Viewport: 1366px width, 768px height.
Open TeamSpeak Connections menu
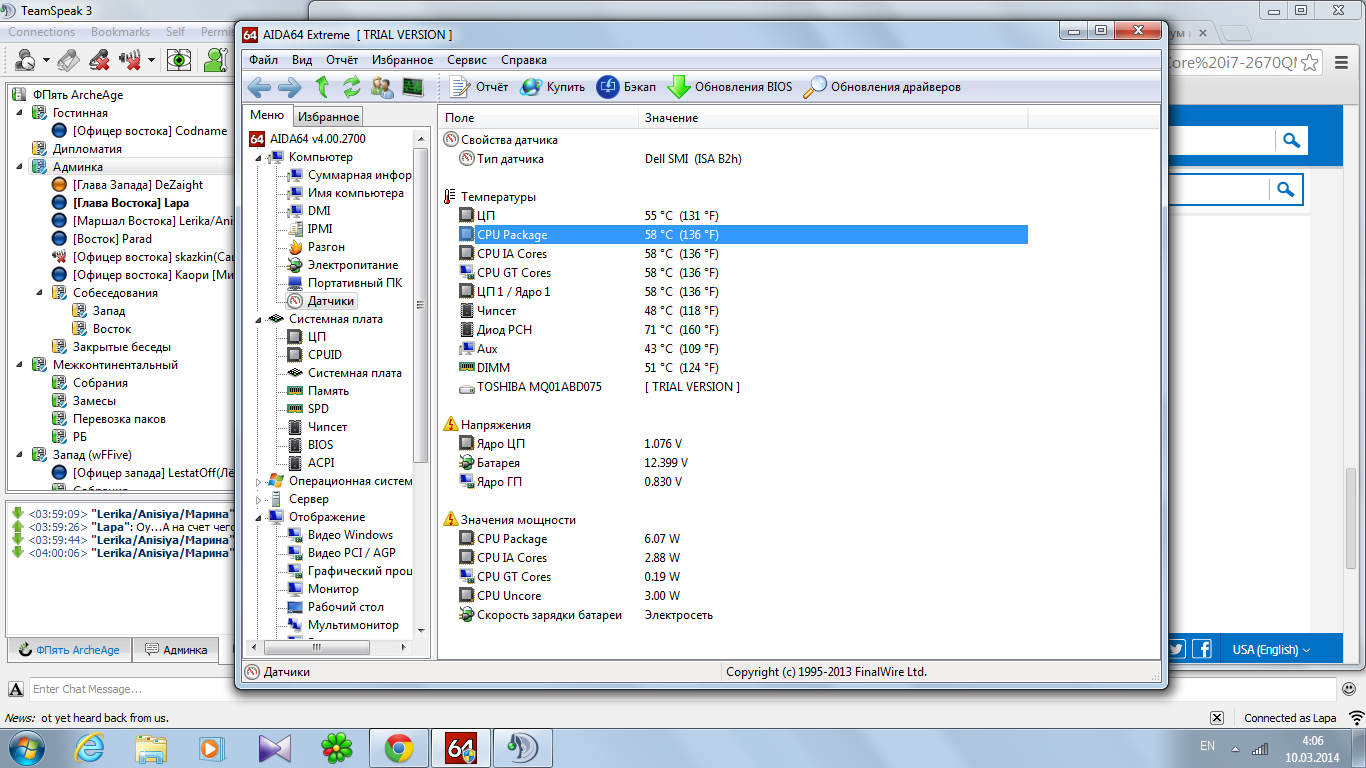coord(42,32)
